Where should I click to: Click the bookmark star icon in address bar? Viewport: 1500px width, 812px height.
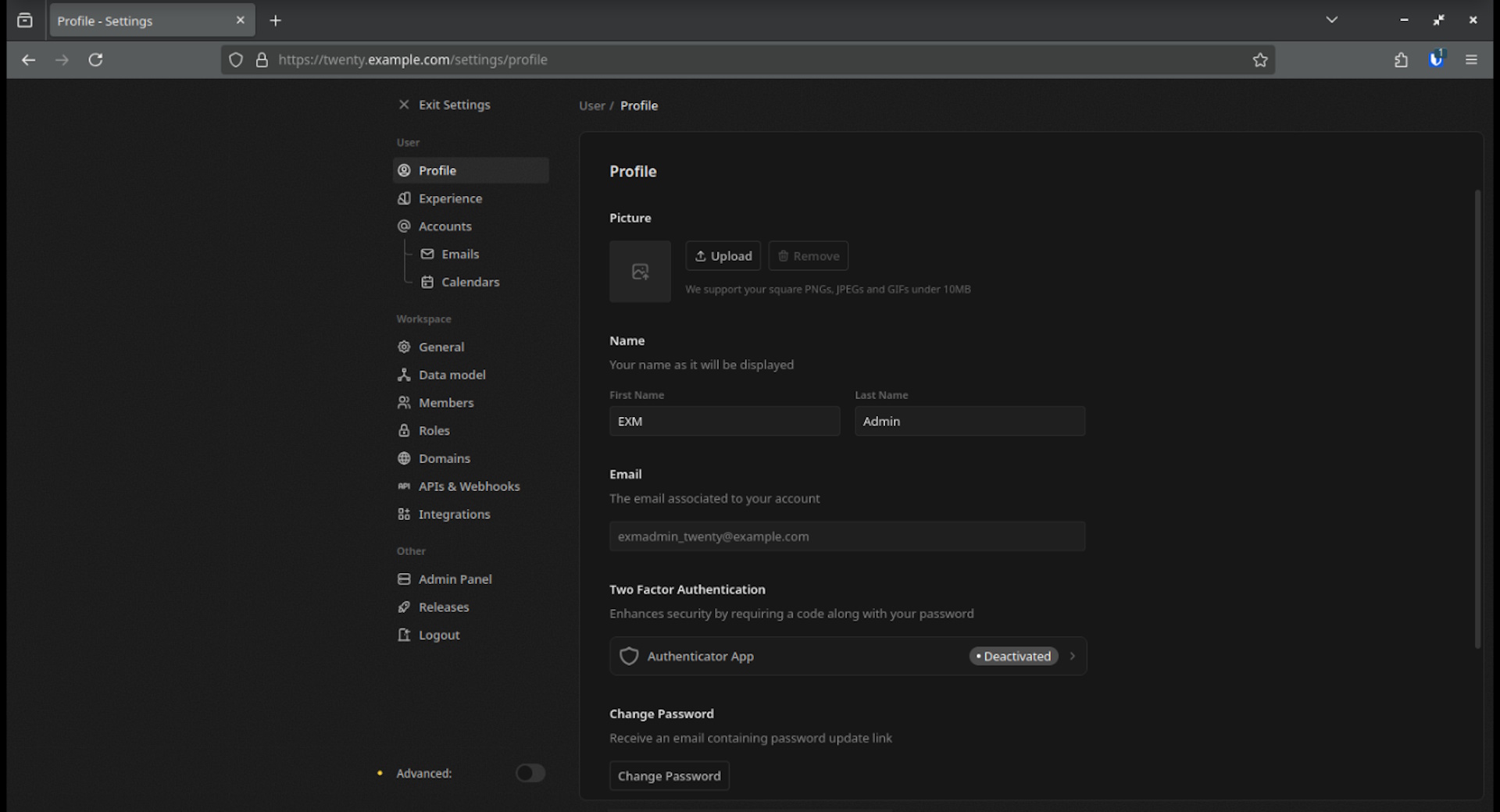[x=1259, y=60]
